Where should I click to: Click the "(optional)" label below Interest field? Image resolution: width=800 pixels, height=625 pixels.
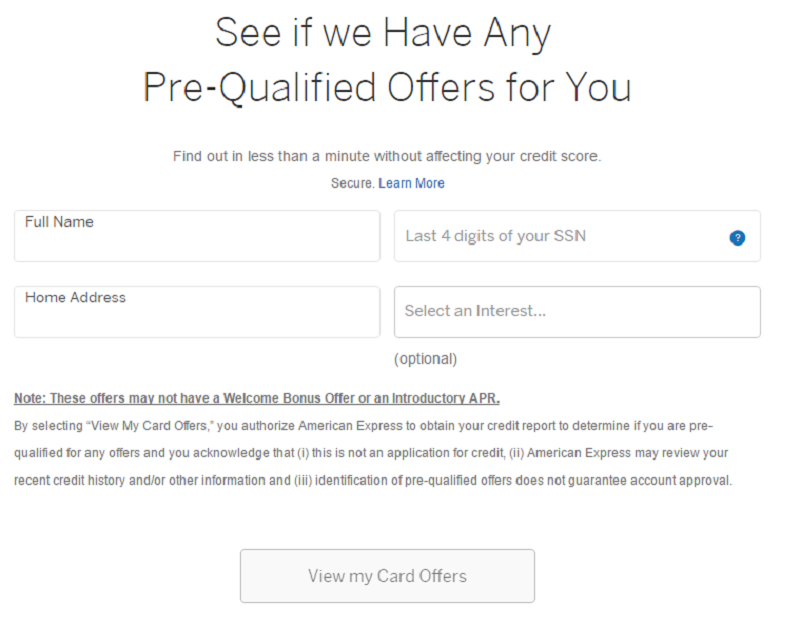click(425, 358)
